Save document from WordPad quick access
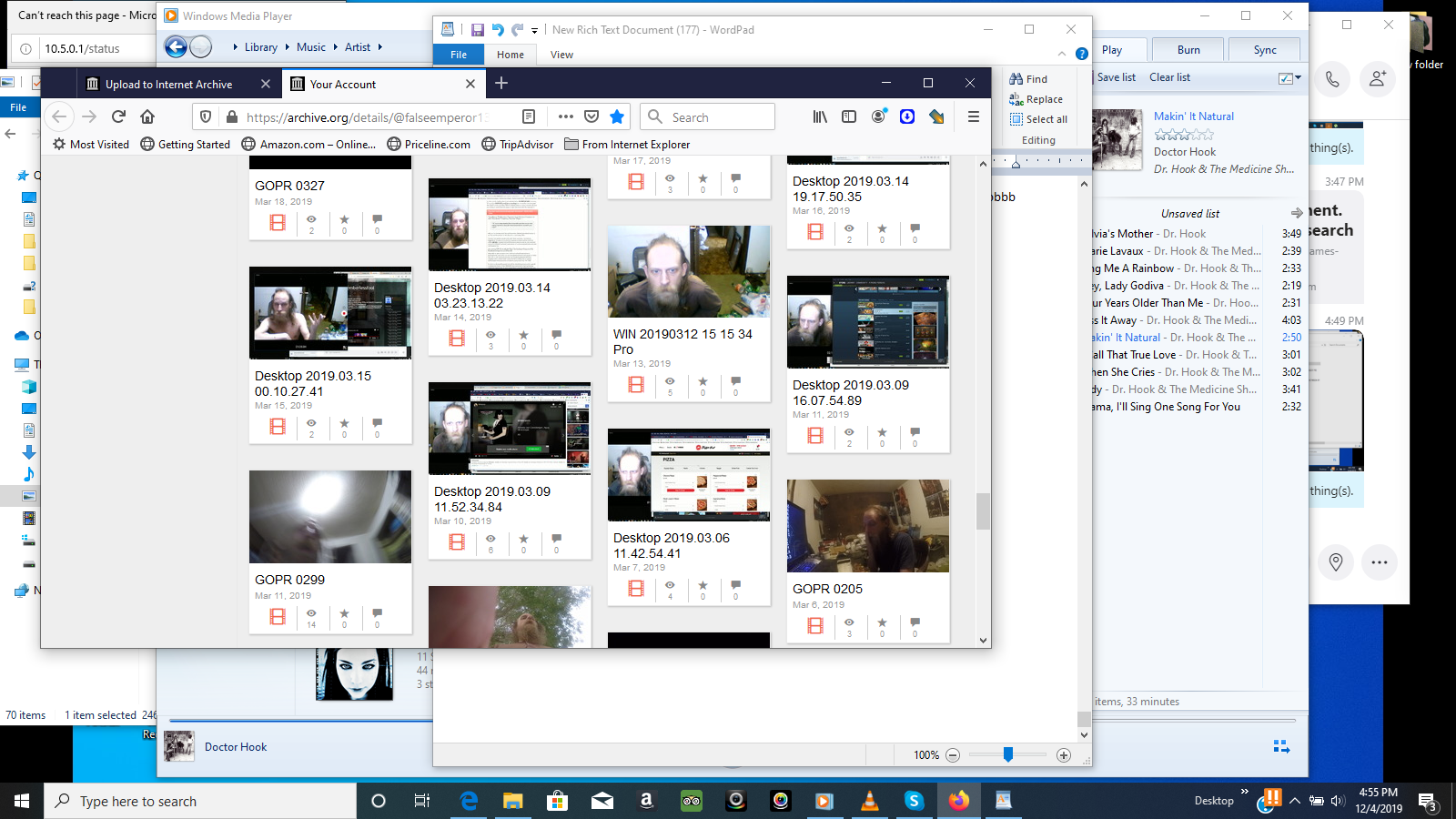Viewport: 1456px width, 819px height. point(477,29)
